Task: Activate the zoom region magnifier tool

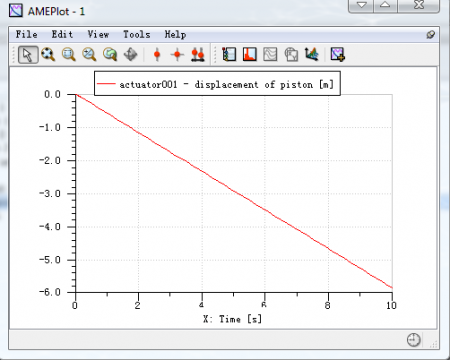Action: pyautogui.click(x=69, y=54)
